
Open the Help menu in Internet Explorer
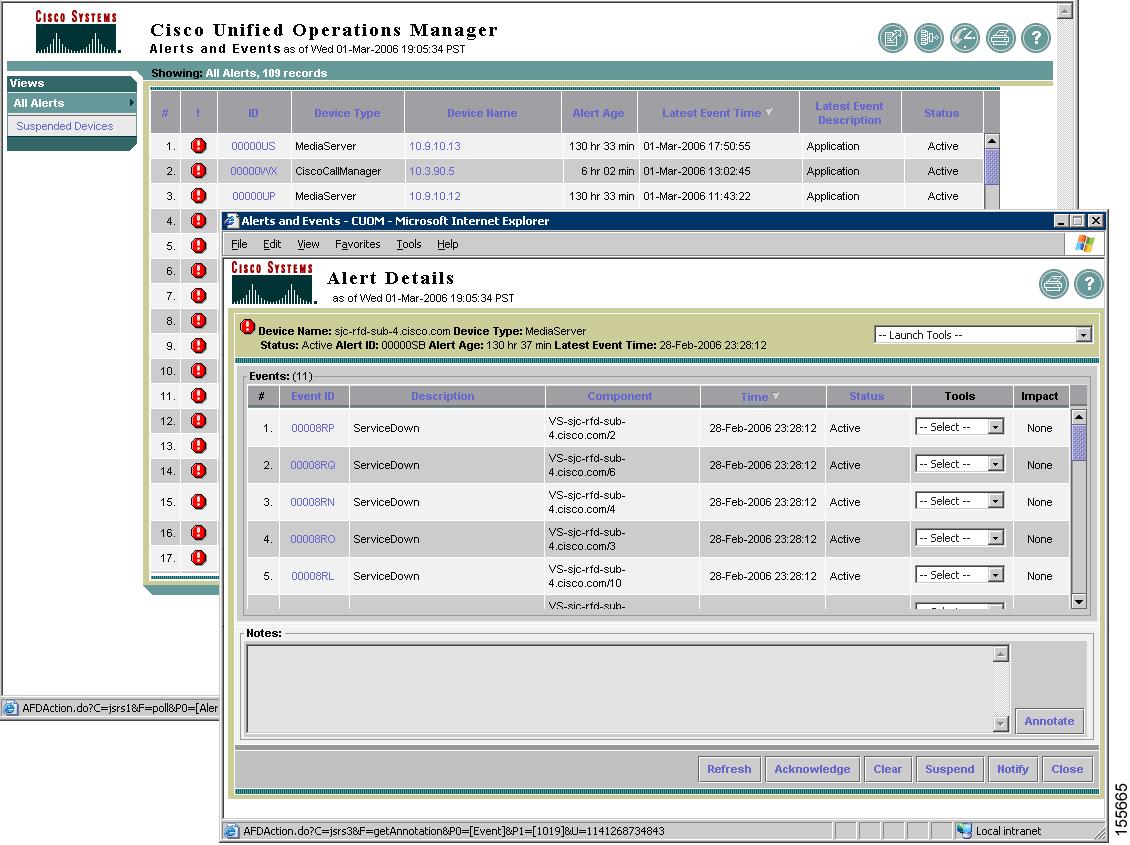(x=448, y=244)
